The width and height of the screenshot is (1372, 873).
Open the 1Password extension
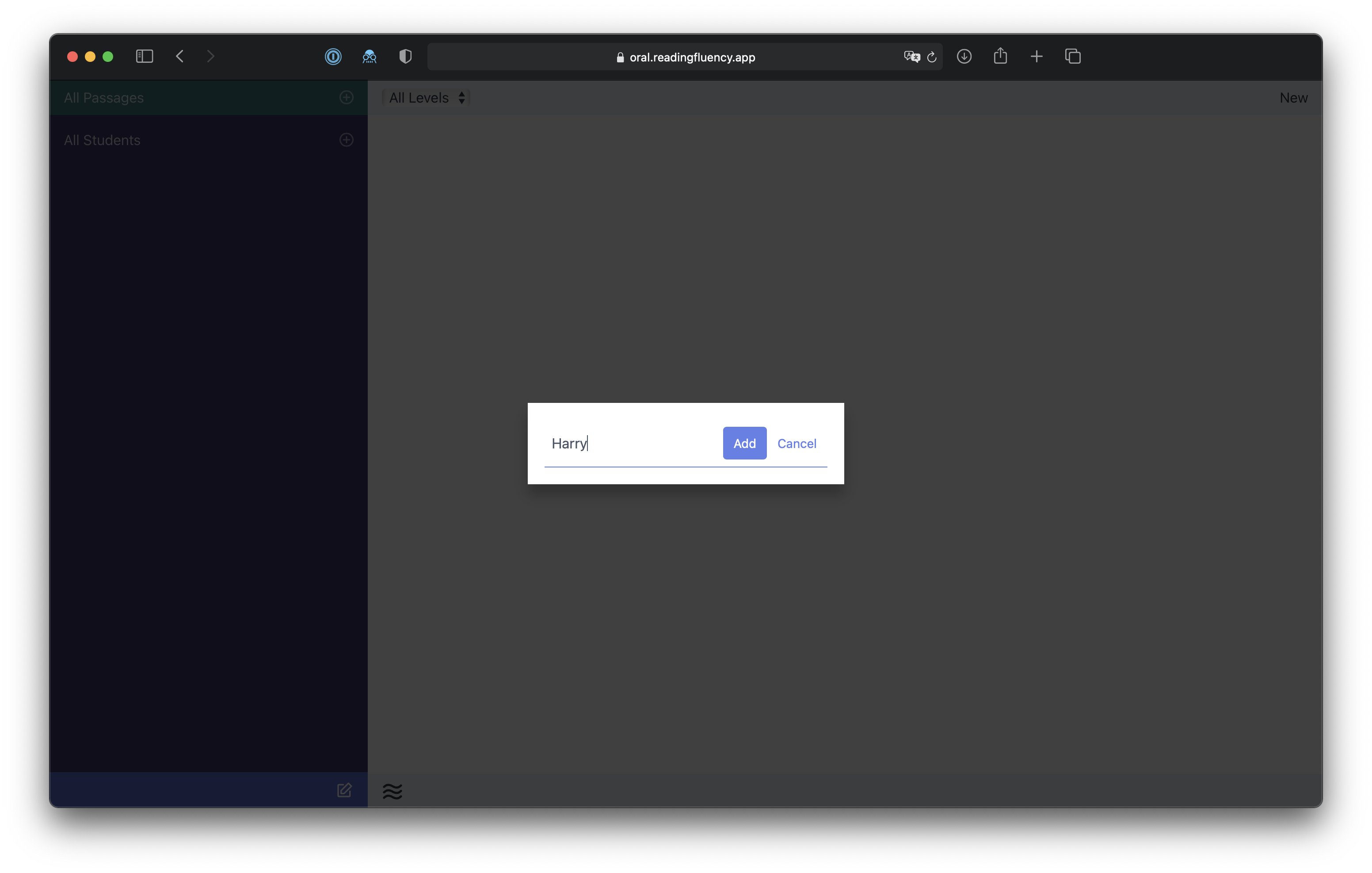333,57
